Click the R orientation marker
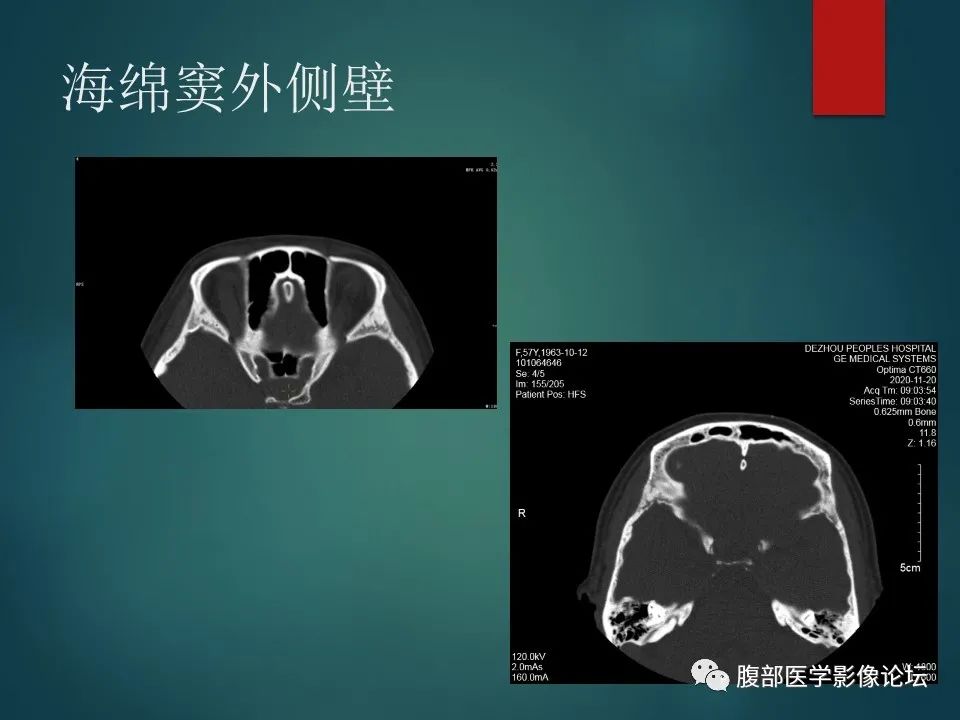The height and width of the screenshot is (720, 960). (x=522, y=513)
